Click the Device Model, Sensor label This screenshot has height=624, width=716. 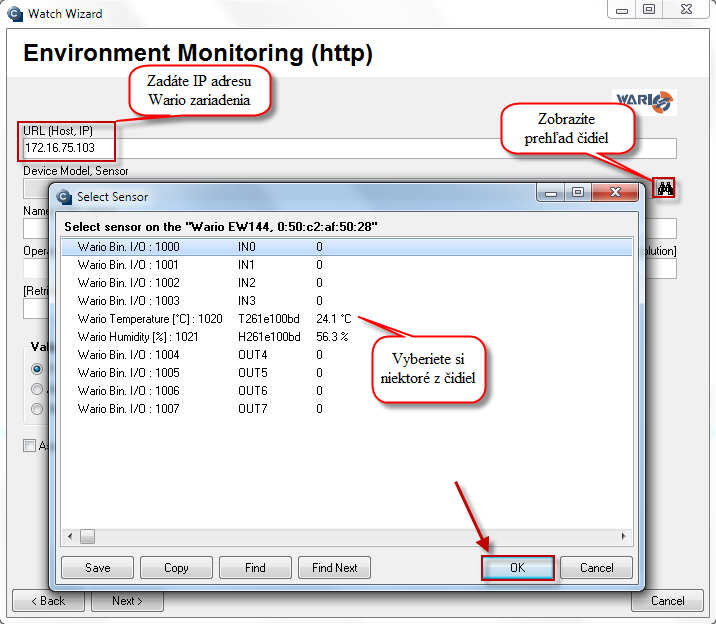[x=76, y=171]
